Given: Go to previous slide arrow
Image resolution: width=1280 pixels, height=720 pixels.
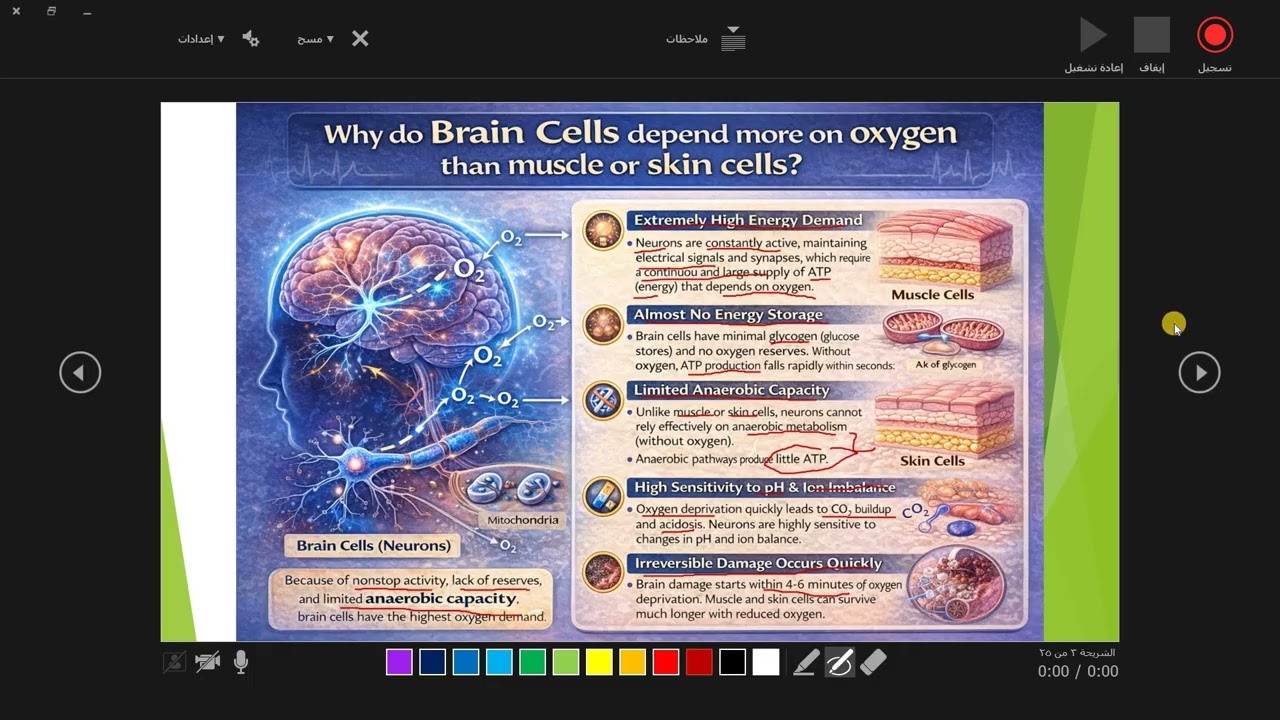Looking at the screenshot, I should pos(80,373).
